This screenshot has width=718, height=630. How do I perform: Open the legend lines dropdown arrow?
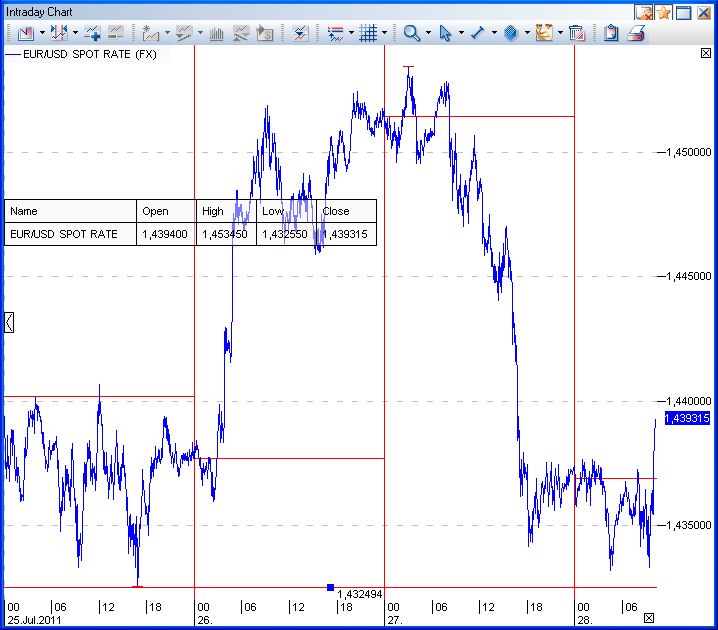tap(351, 33)
